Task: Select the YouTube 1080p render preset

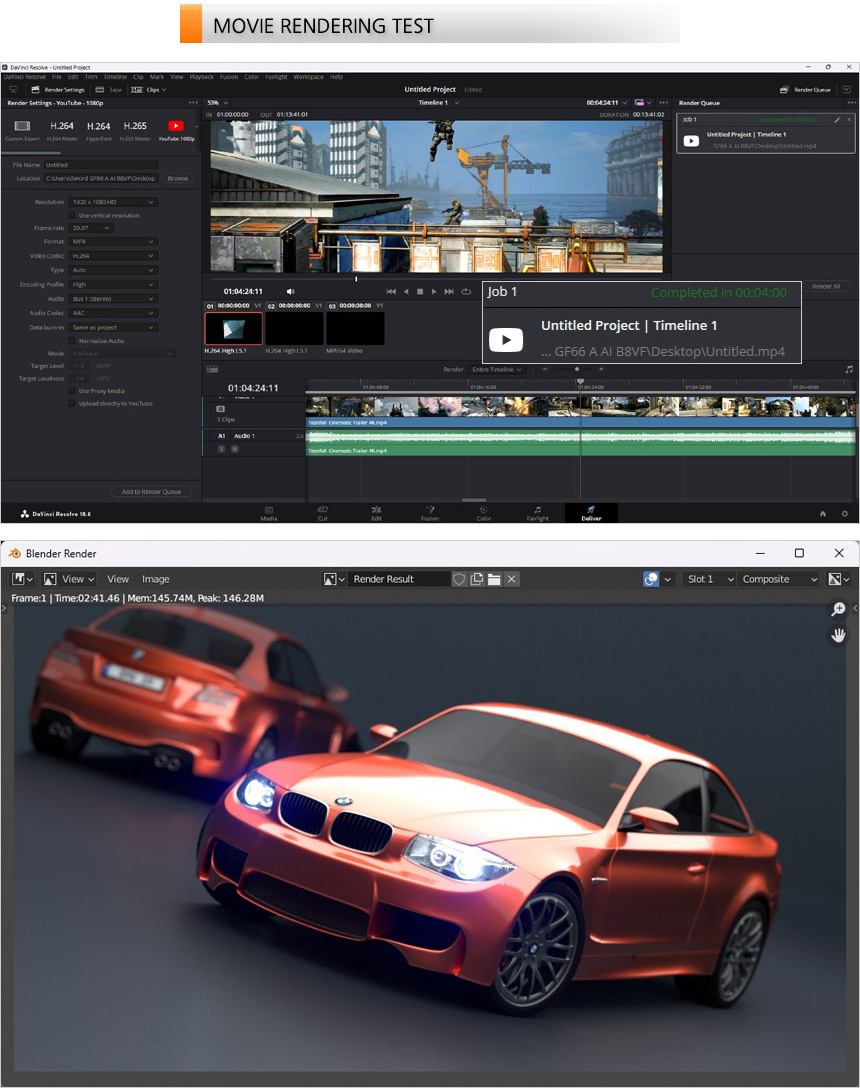Action: tap(176, 129)
